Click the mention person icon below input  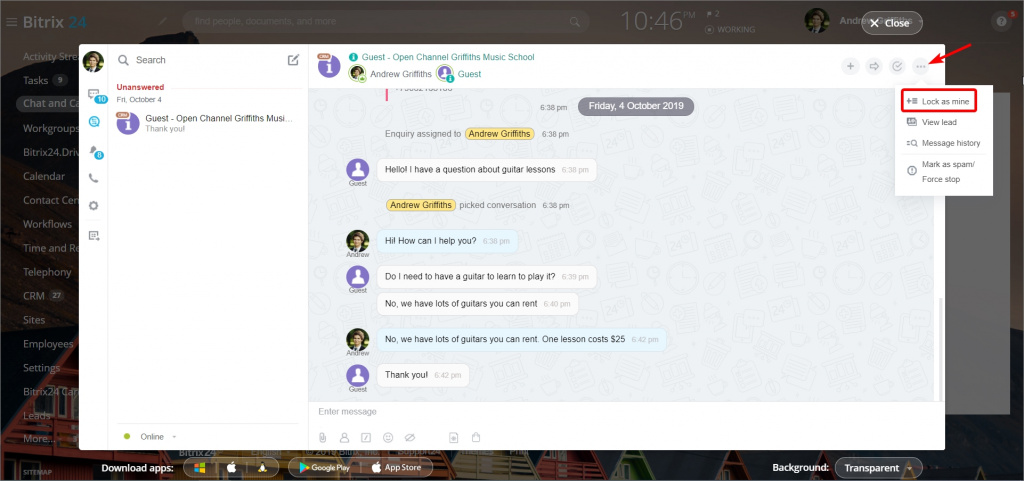point(344,437)
